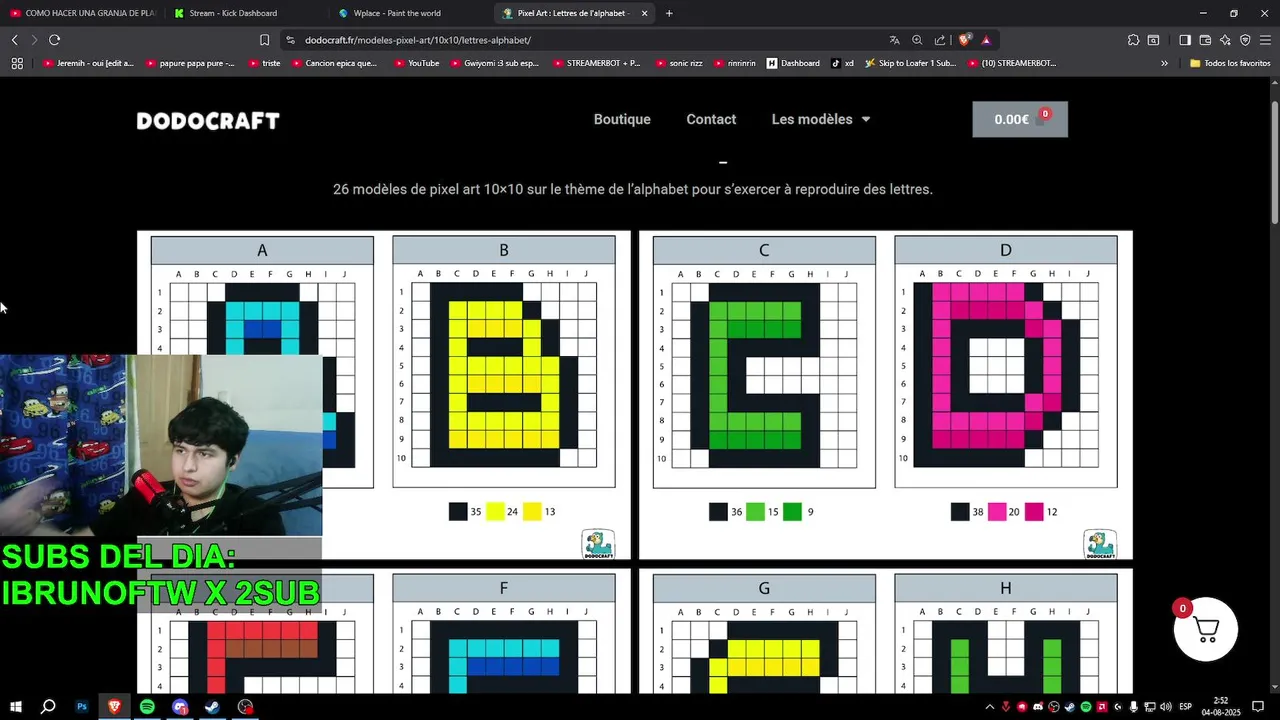The image size is (1280, 720).
Task: Open the notification center icon
Action: 1258,707
